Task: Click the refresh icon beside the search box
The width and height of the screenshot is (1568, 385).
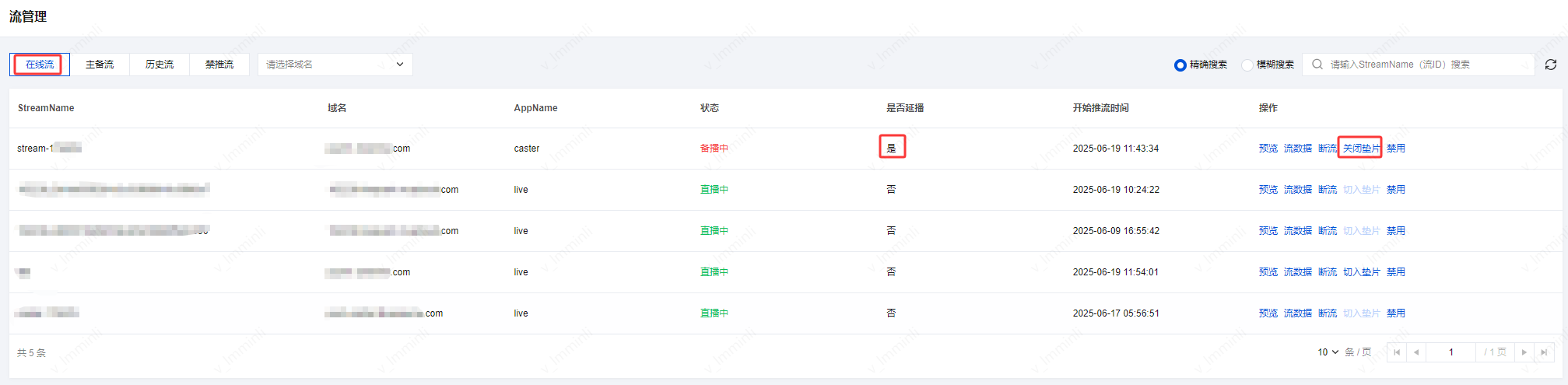Action: [x=1550, y=65]
